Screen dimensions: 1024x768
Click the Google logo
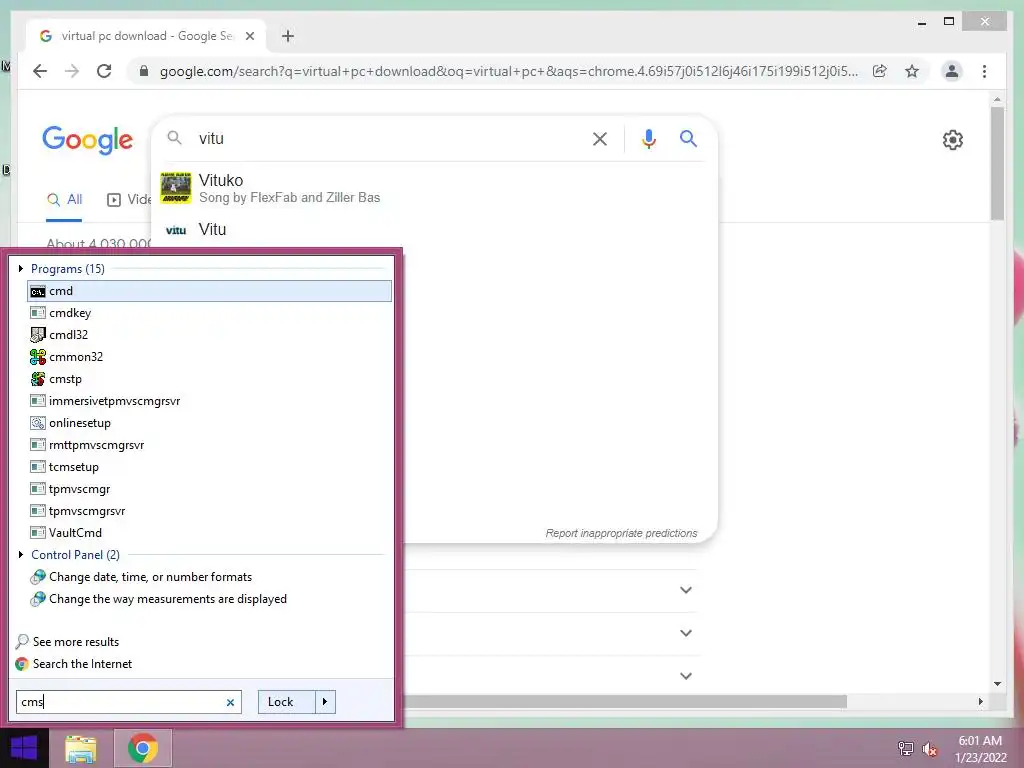(88, 139)
